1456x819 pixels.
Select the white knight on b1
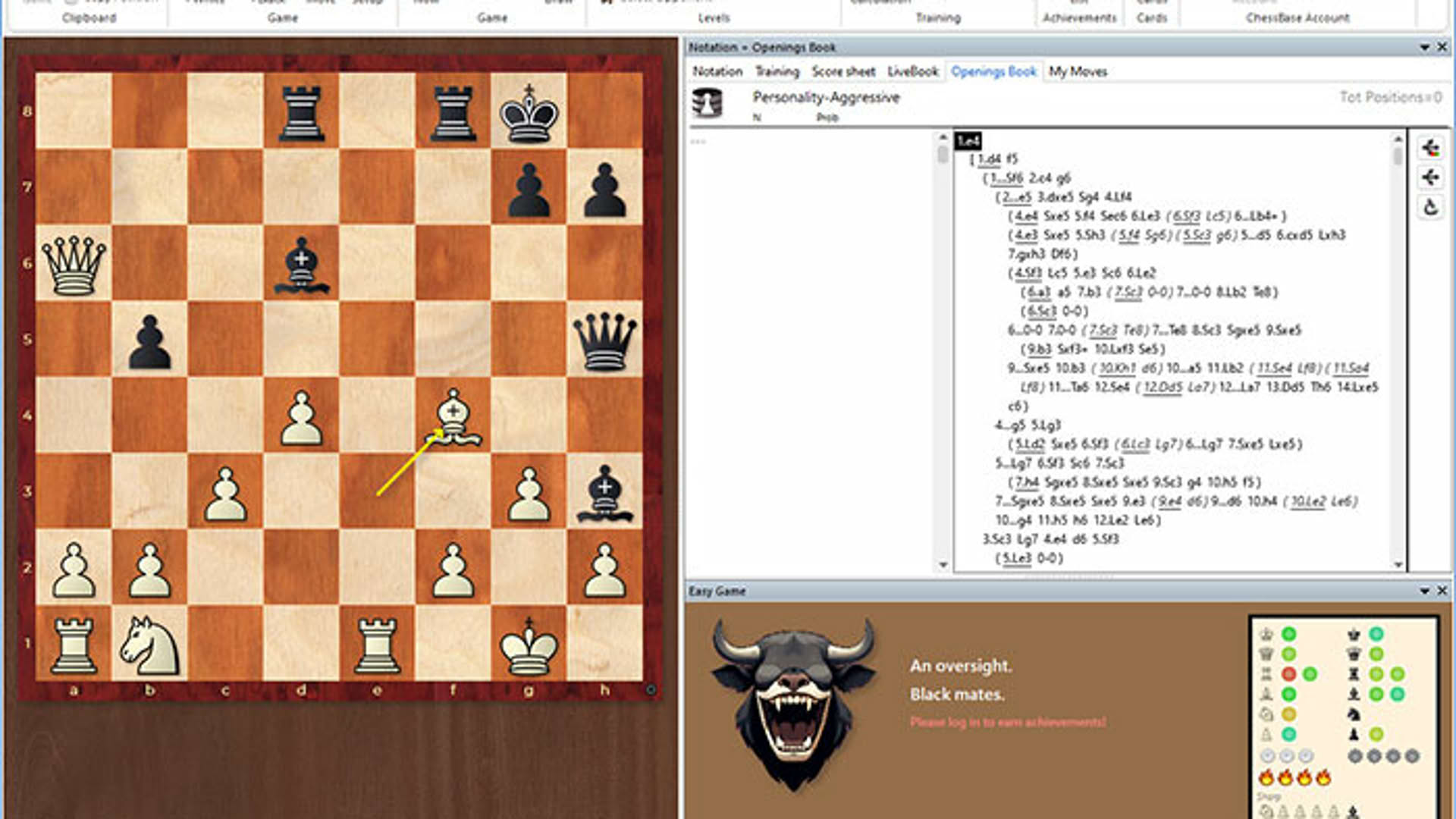click(149, 644)
